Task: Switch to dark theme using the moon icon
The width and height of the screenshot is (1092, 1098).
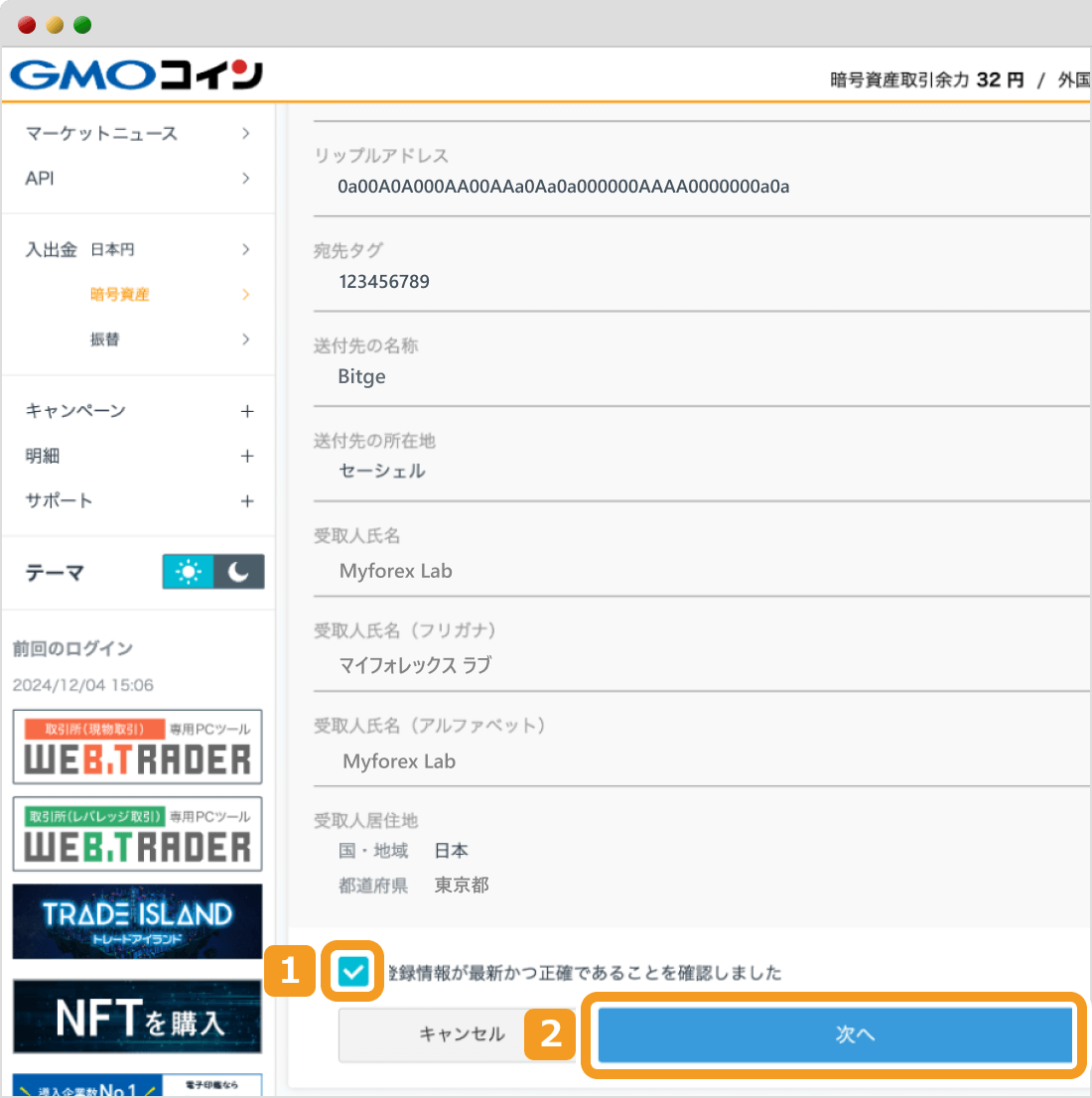Action: (x=238, y=572)
